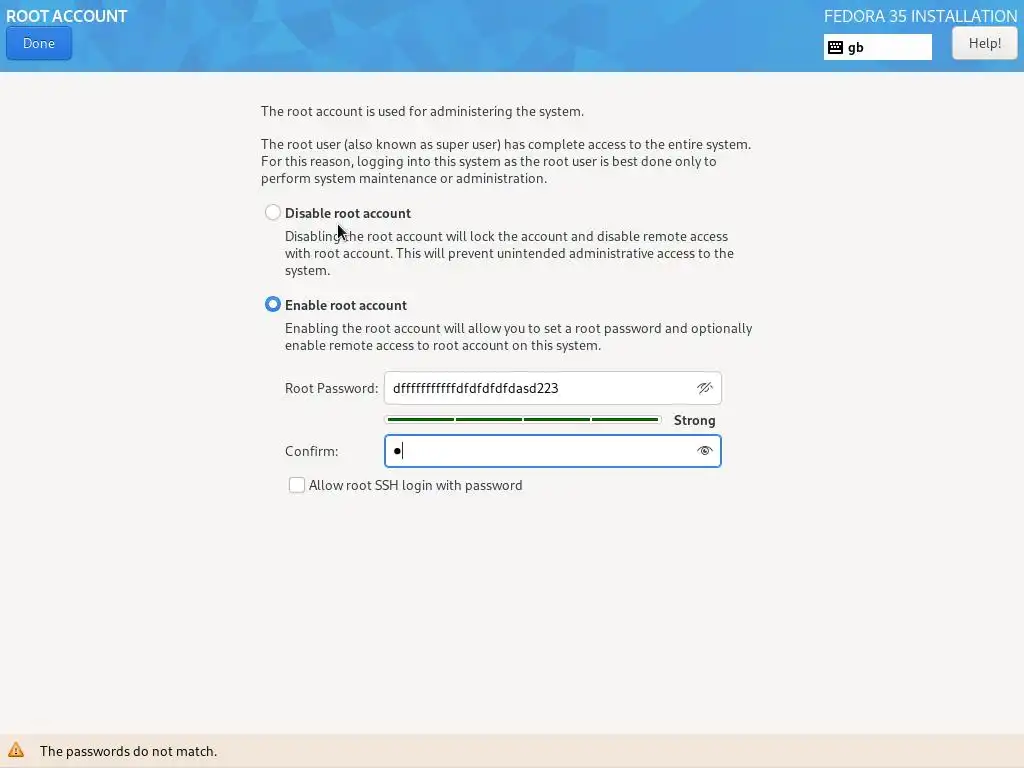Select the Enable root account radio button
1024x768 pixels.
point(273,304)
